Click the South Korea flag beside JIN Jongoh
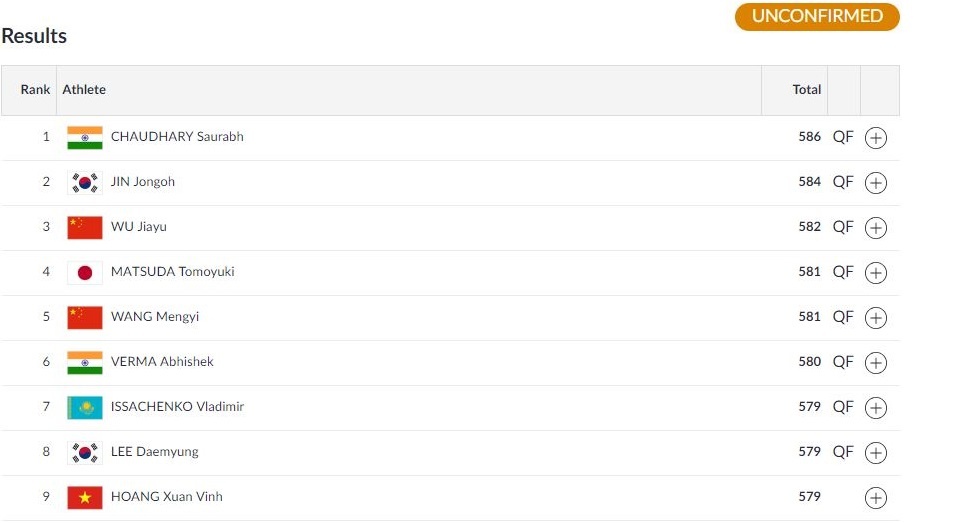Screen dimensions: 965x523 85,182
